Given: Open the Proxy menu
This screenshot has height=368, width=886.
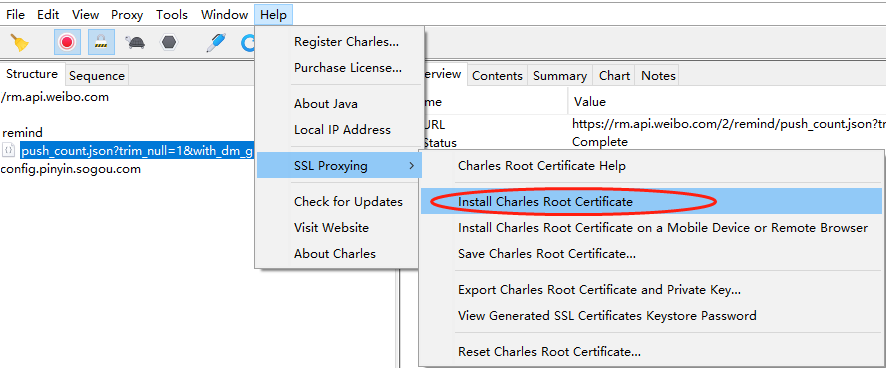Looking at the screenshot, I should point(127,15).
